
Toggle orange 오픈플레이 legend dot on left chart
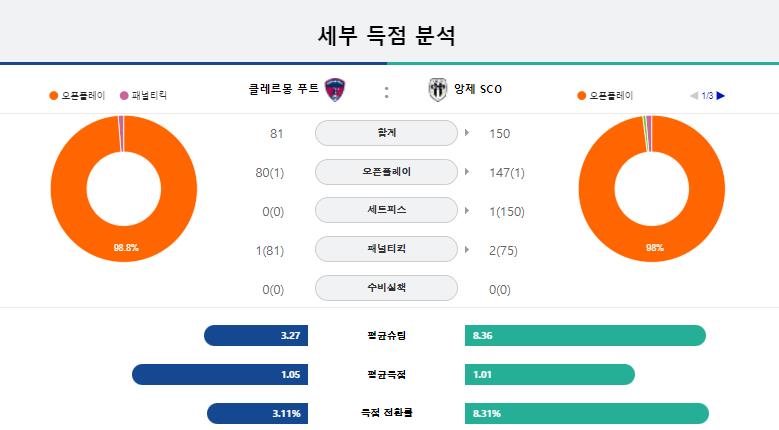[x=54, y=95]
